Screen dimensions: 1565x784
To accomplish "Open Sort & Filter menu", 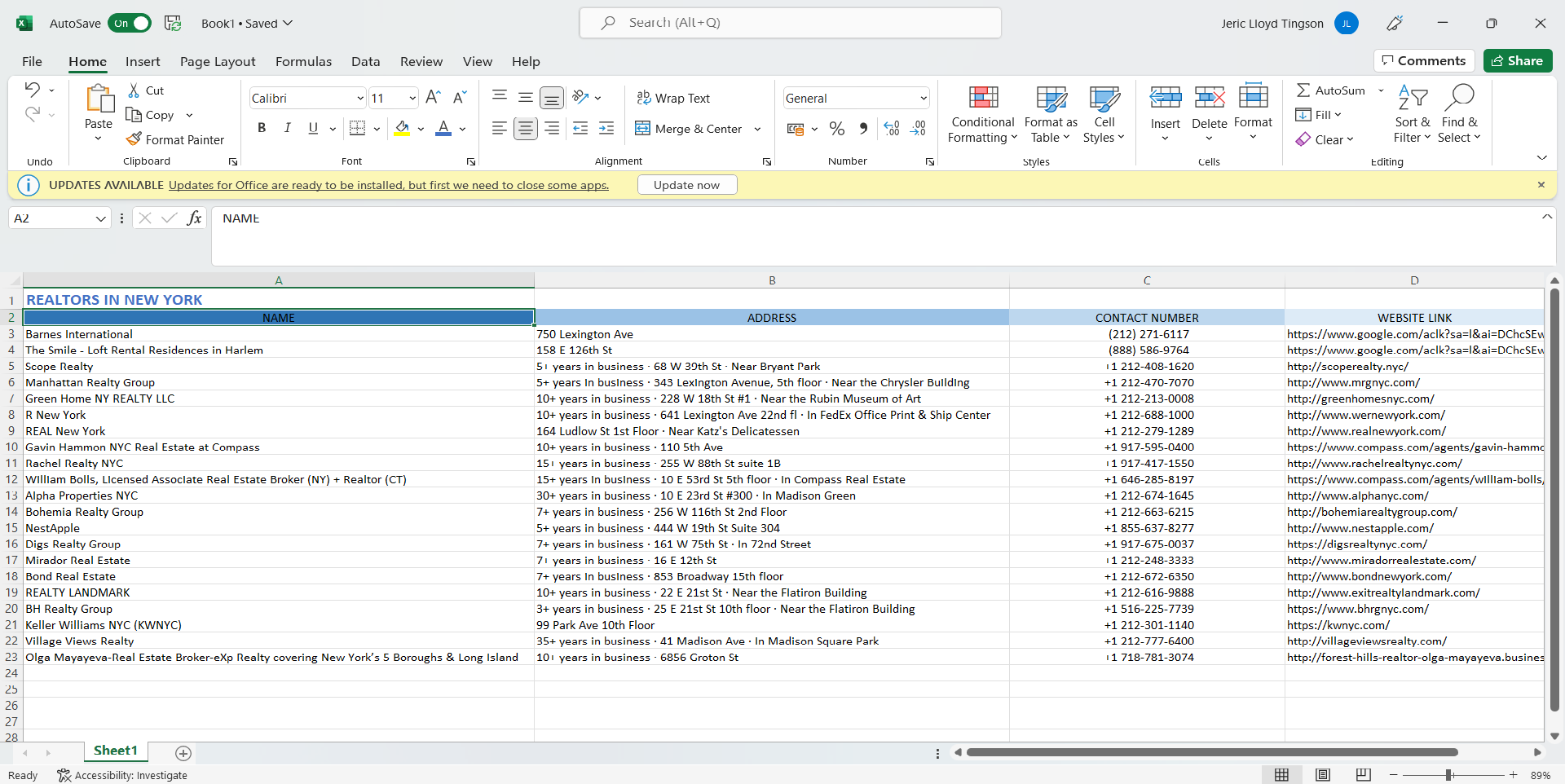I will coord(1413,114).
